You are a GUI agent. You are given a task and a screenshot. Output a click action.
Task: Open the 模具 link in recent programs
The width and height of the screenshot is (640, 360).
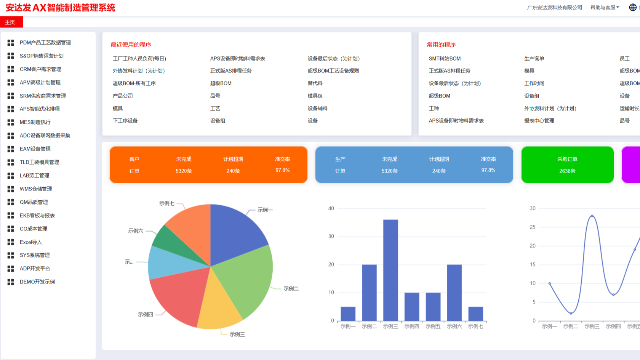click(118, 108)
